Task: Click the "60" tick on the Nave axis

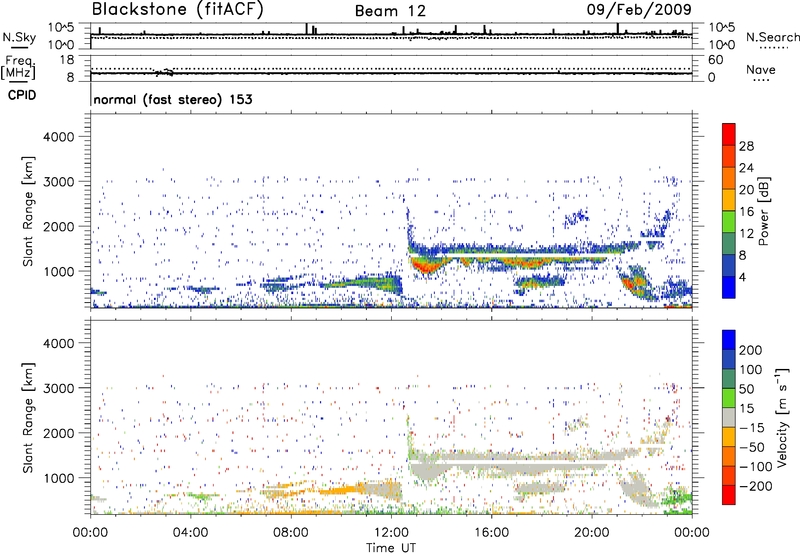Action: click(715, 60)
